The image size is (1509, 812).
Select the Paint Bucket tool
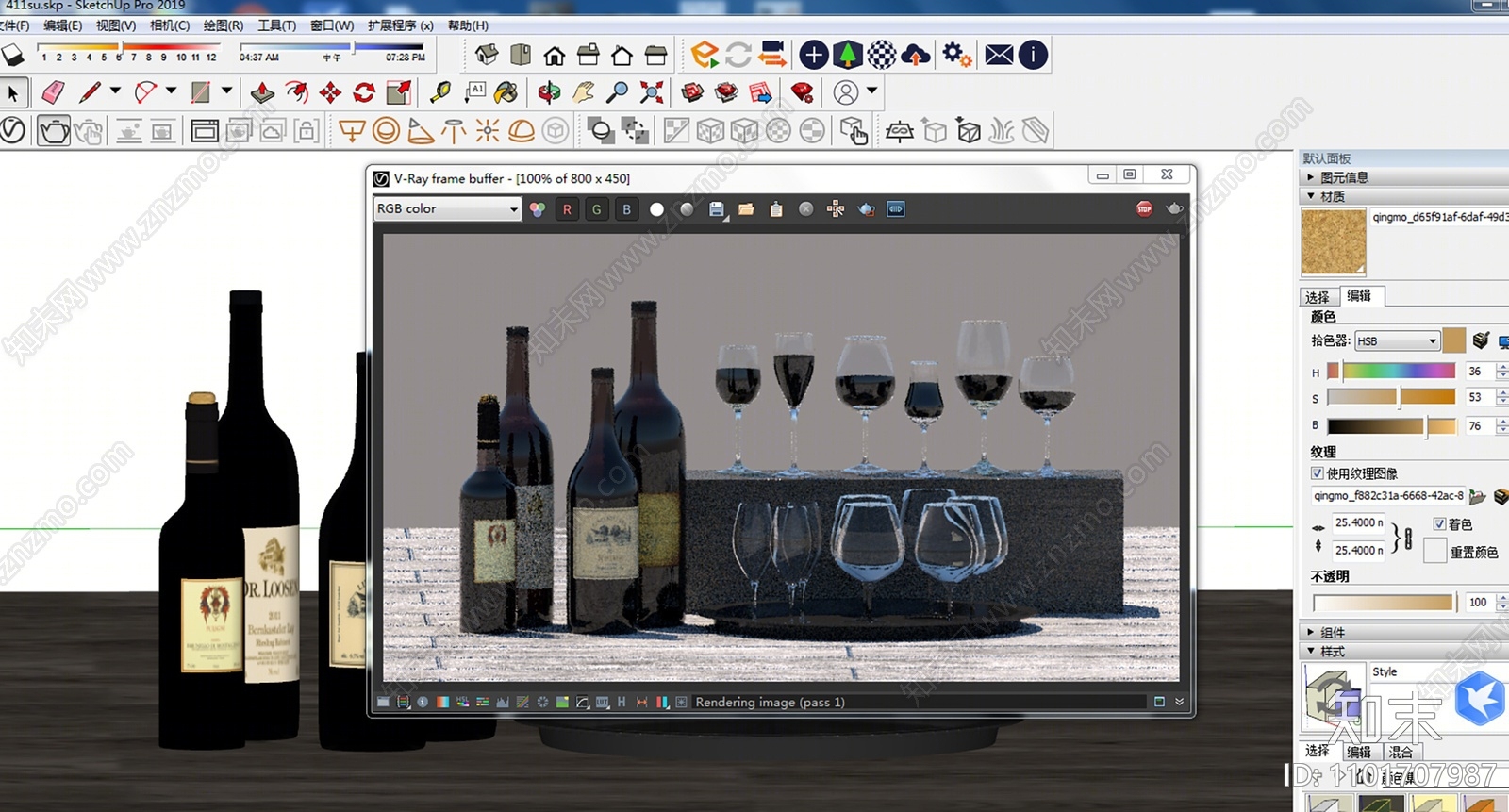pos(506,92)
